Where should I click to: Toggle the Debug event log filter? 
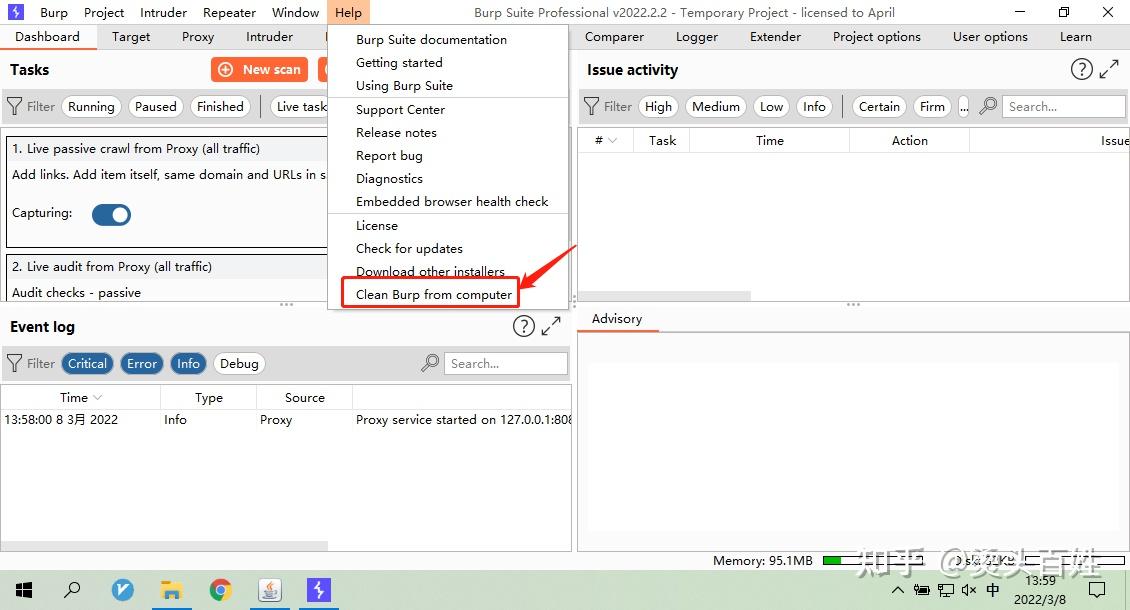coord(239,363)
